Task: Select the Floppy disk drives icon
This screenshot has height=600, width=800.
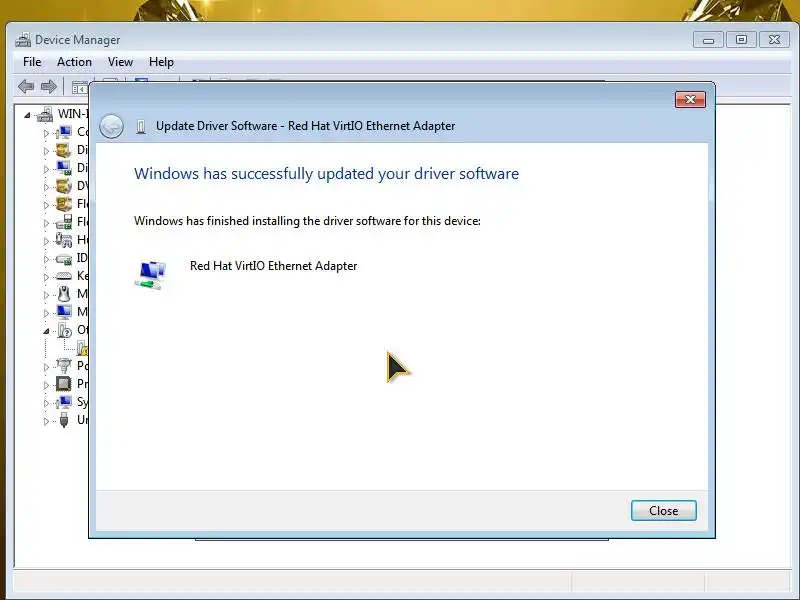Action: 64,204
